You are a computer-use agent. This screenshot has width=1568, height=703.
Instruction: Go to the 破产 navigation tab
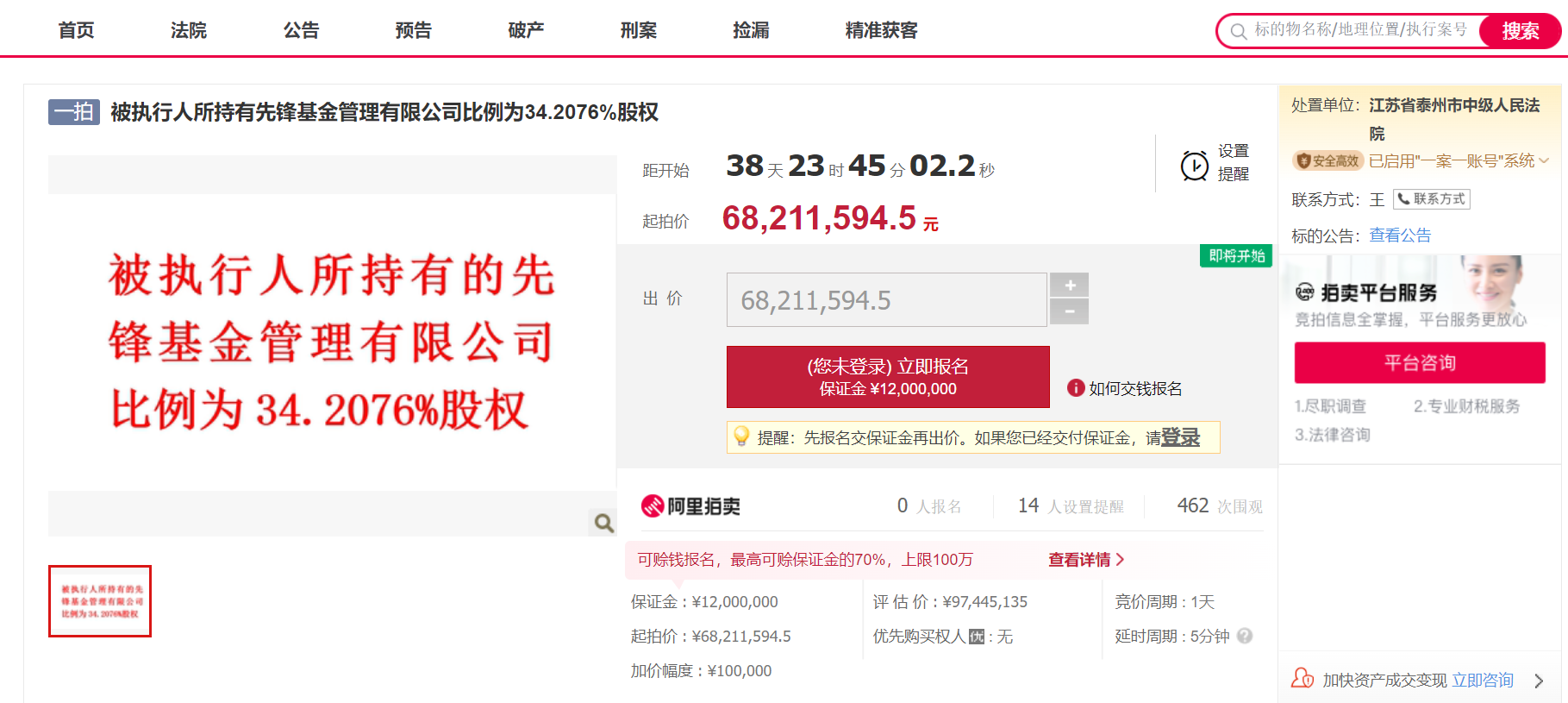[526, 30]
